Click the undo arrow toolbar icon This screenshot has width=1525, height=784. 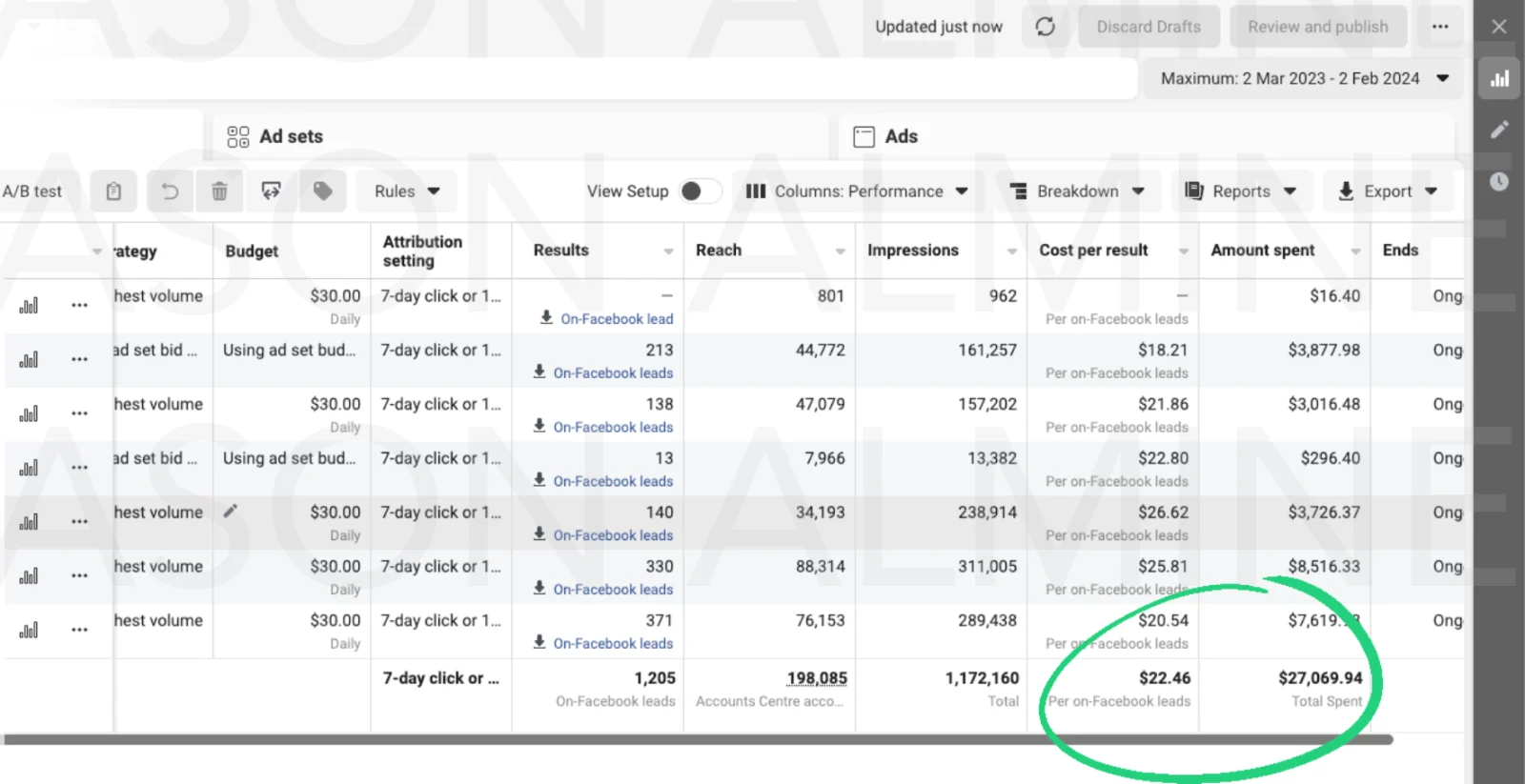[x=170, y=191]
